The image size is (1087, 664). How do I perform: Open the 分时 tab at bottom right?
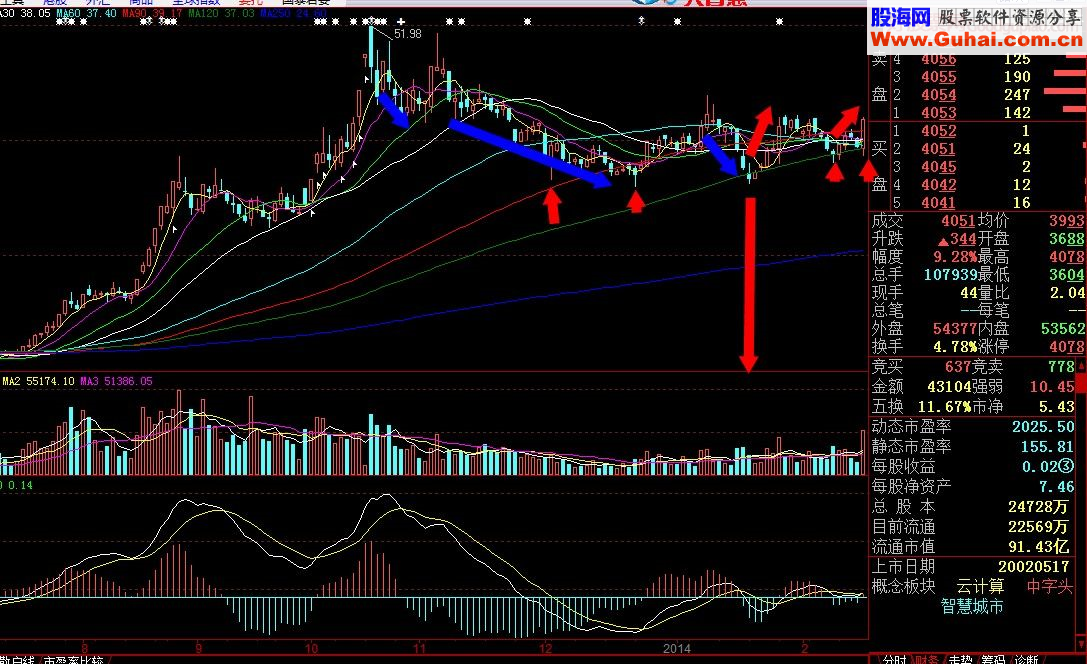(894, 659)
